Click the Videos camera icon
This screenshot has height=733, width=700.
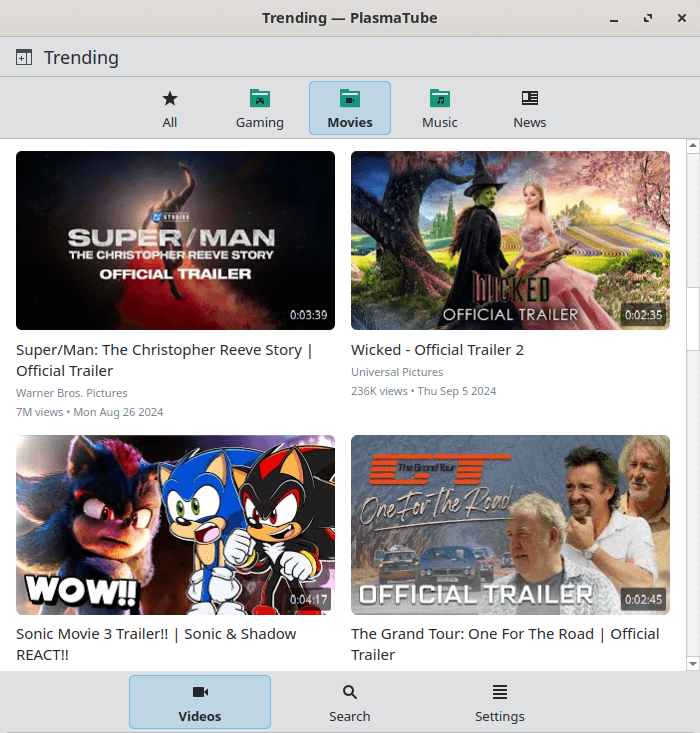(x=200, y=692)
